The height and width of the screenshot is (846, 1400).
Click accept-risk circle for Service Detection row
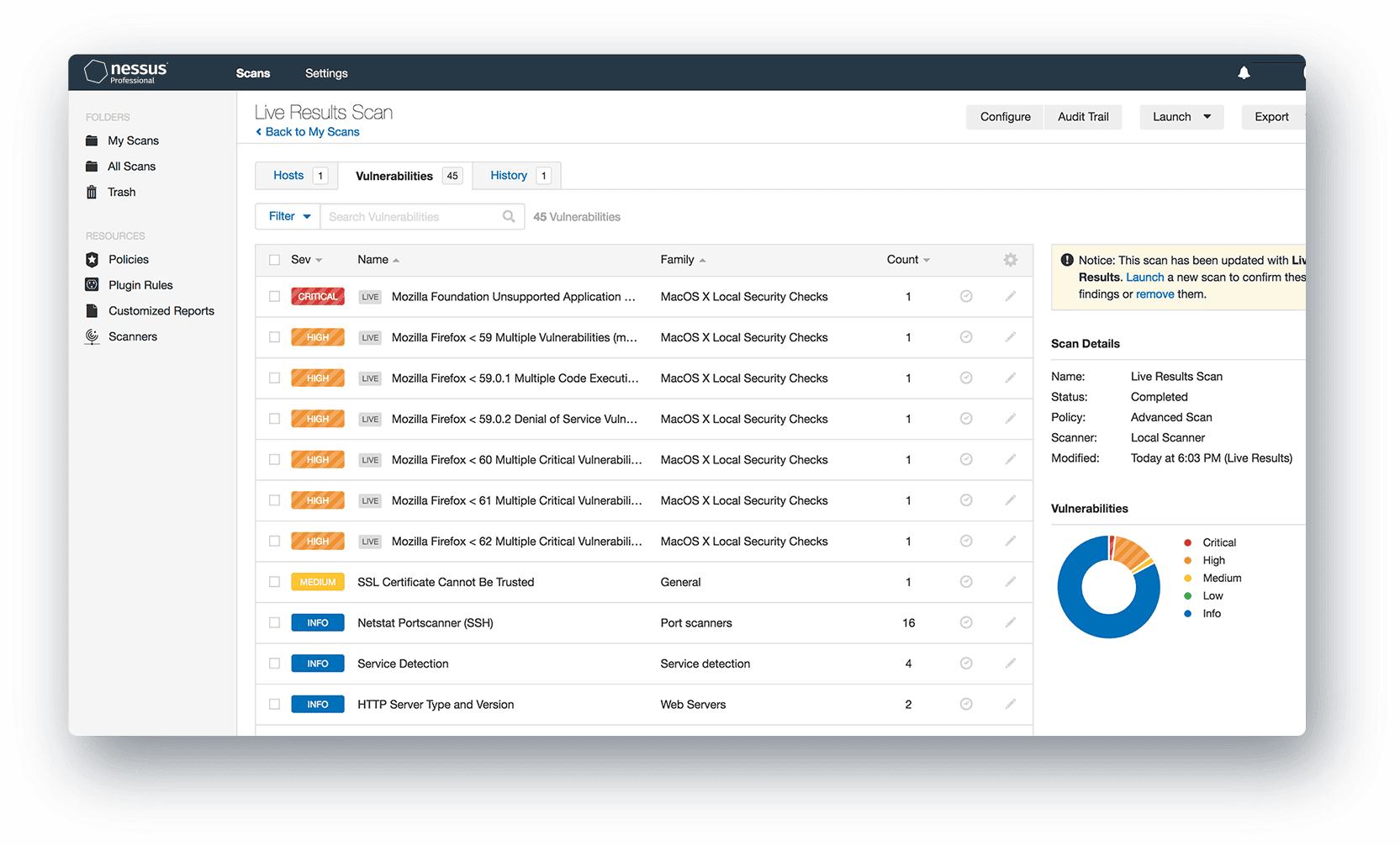[x=966, y=664]
